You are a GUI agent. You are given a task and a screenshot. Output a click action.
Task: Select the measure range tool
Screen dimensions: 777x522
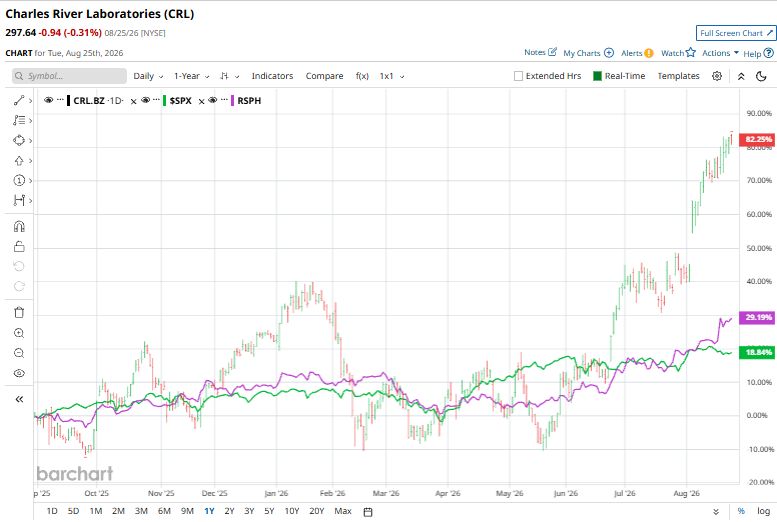(19, 200)
